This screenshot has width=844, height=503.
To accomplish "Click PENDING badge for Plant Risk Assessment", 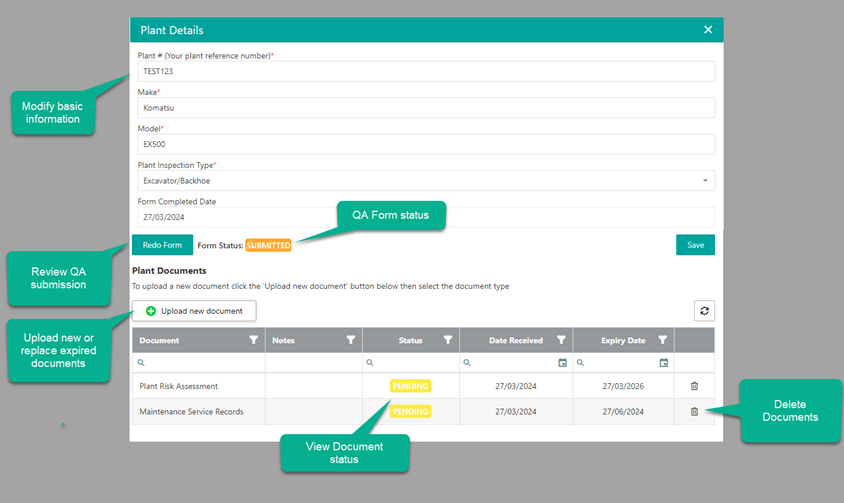I will click(410, 386).
